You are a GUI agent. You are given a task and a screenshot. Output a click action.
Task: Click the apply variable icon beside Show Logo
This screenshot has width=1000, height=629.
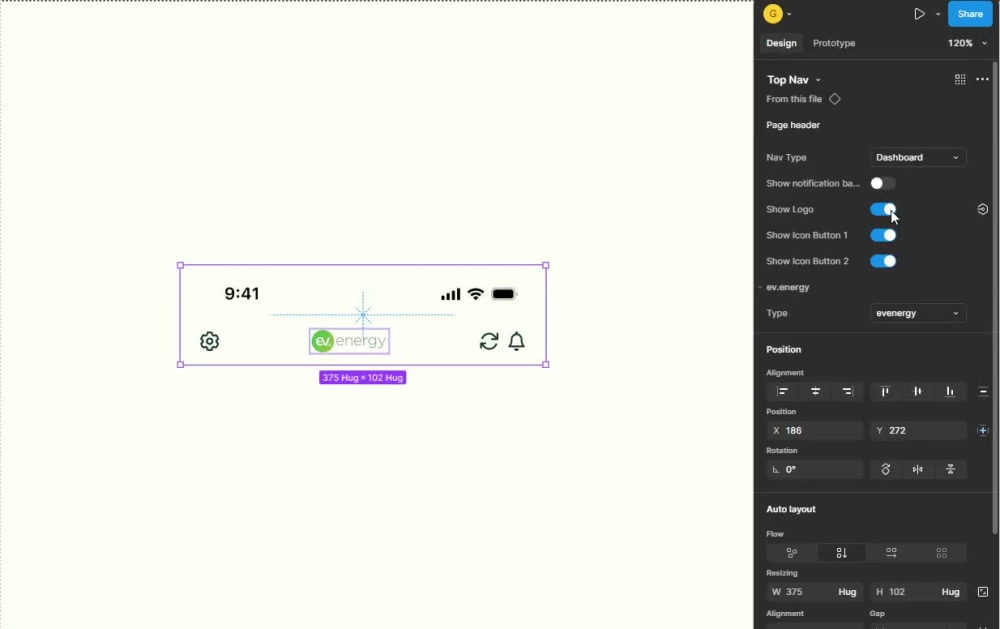982,209
